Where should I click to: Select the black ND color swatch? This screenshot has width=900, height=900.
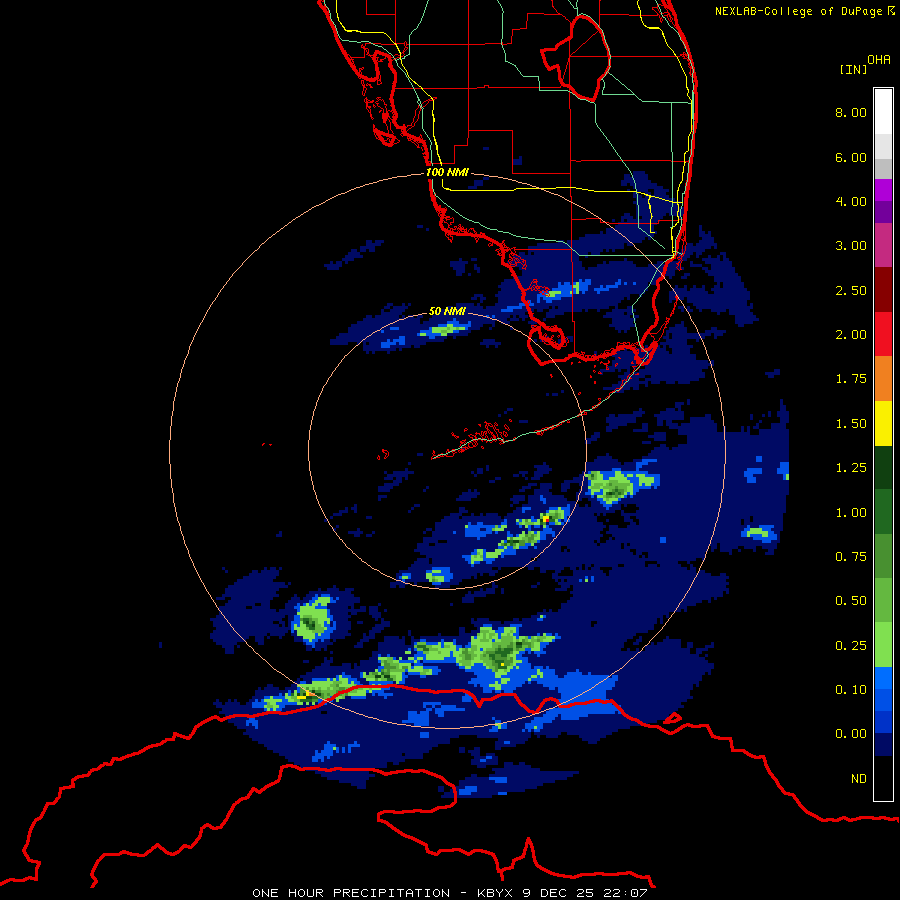[x=883, y=778]
